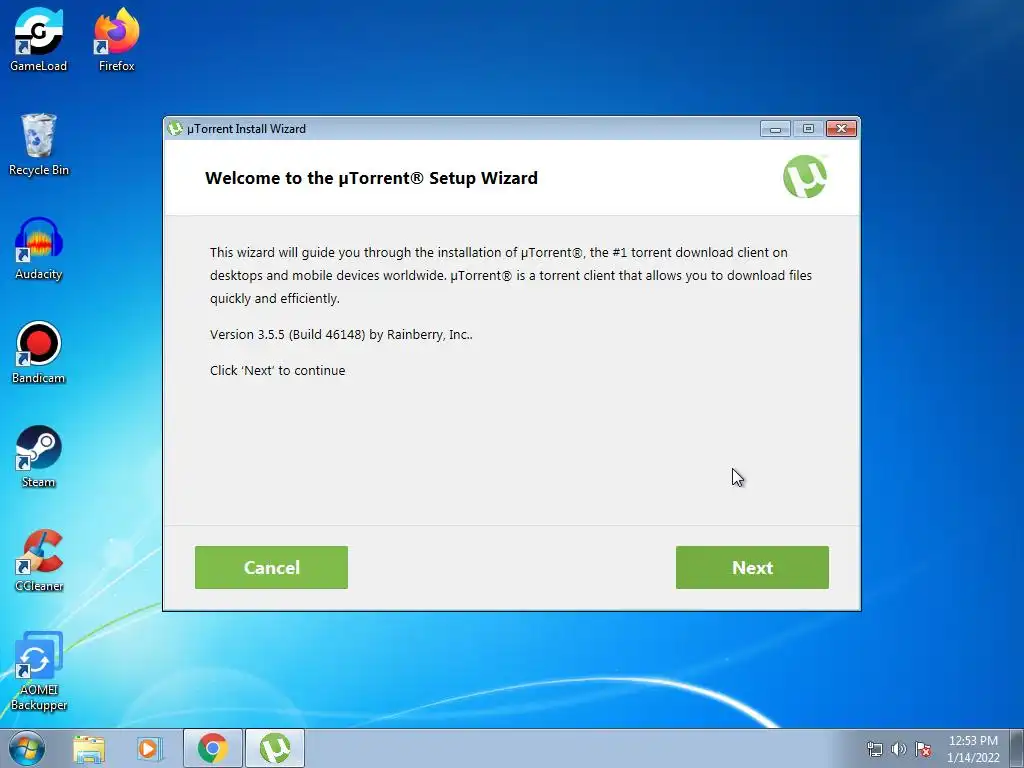Select the CCleaner desktop icon
The height and width of the screenshot is (768, 1024).
tap(39, 560)
